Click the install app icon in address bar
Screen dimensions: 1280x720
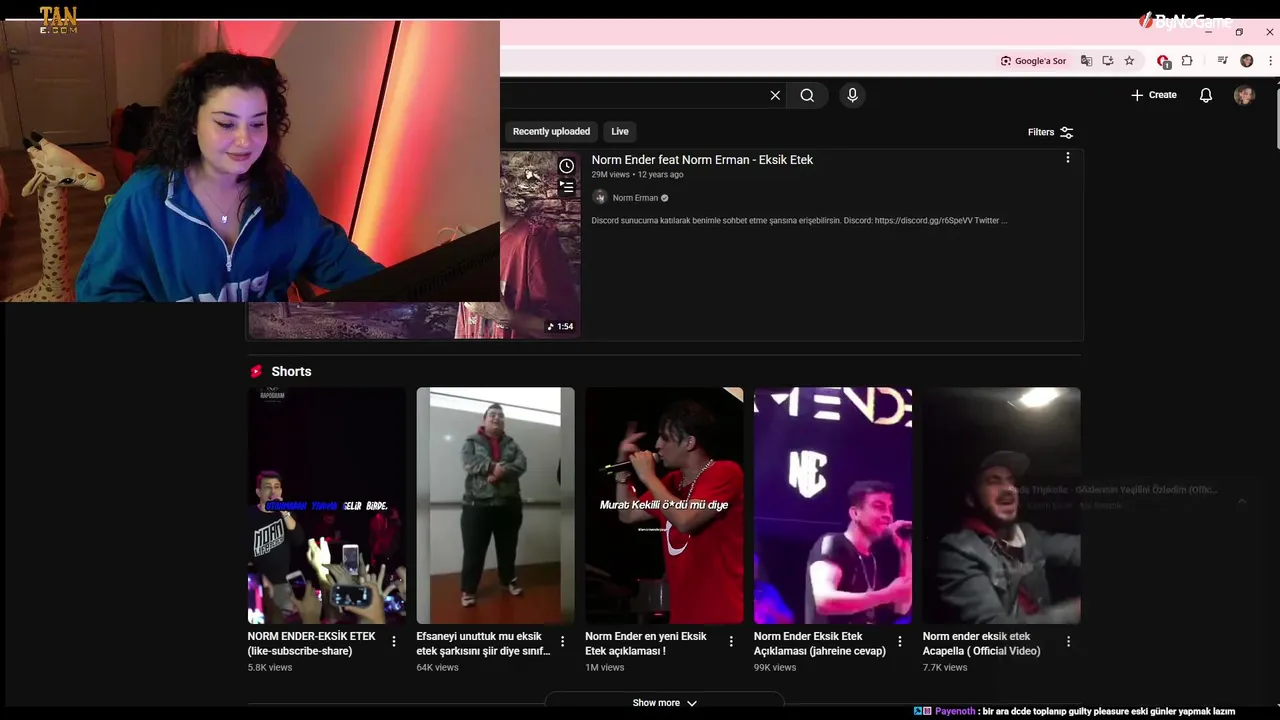click(x=1108, y=61)
